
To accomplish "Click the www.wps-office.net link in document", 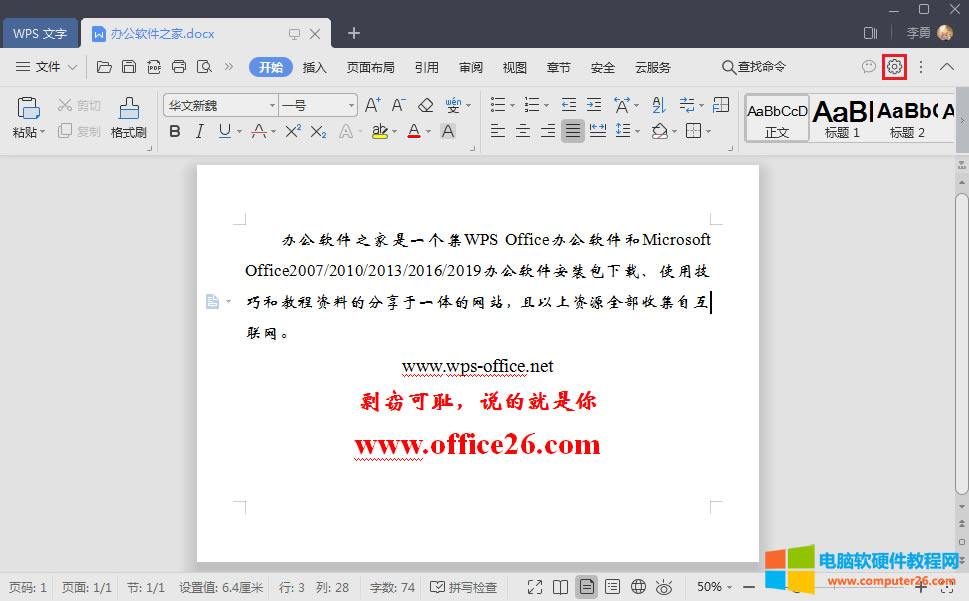I will point(477,366).
